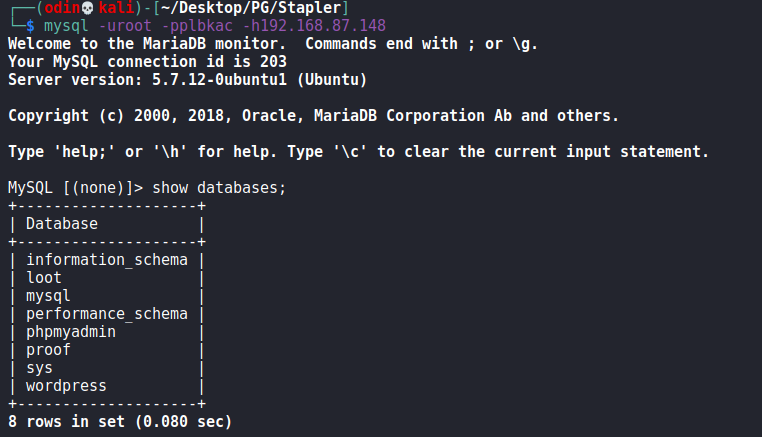This screenshot has width=762, height=437.
Task: Click the skull icon in the prompt
Action: (87, 8)
